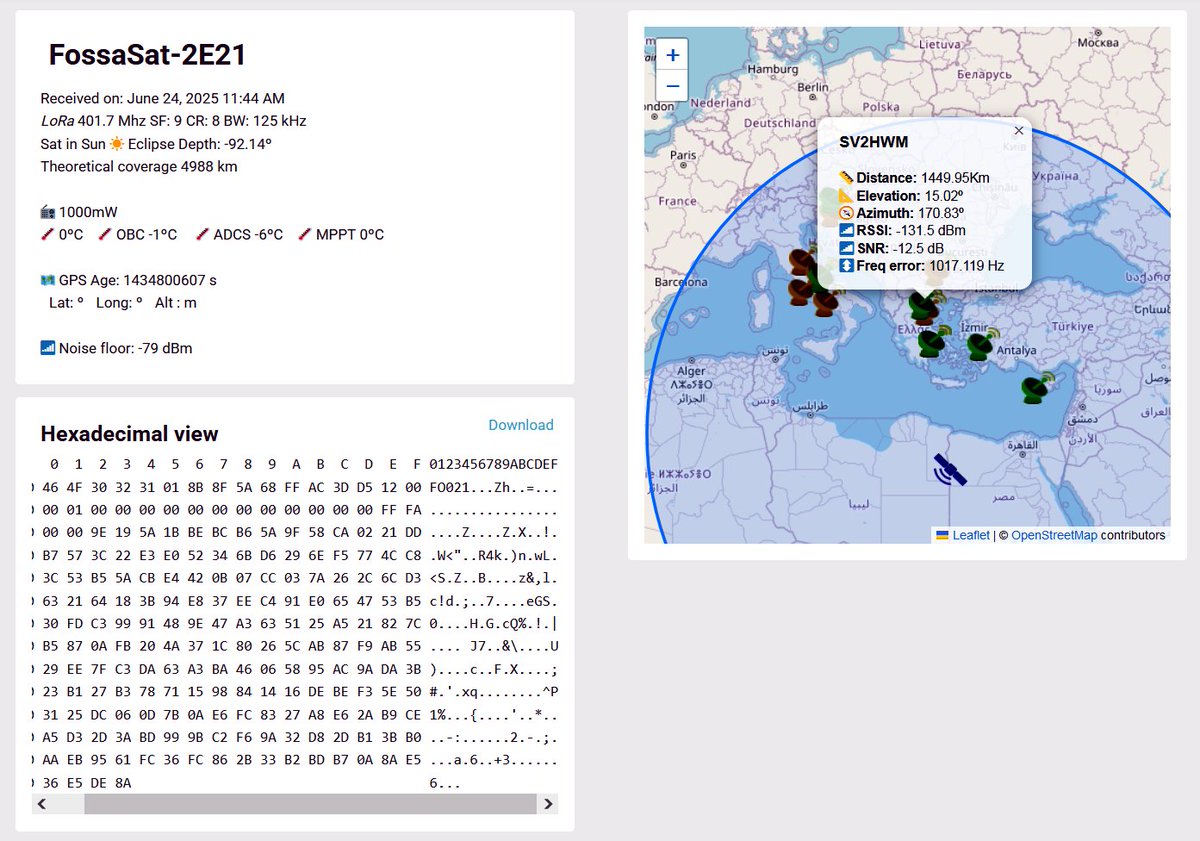Open the OpenStreetMap contributors link

(1054, 535)
